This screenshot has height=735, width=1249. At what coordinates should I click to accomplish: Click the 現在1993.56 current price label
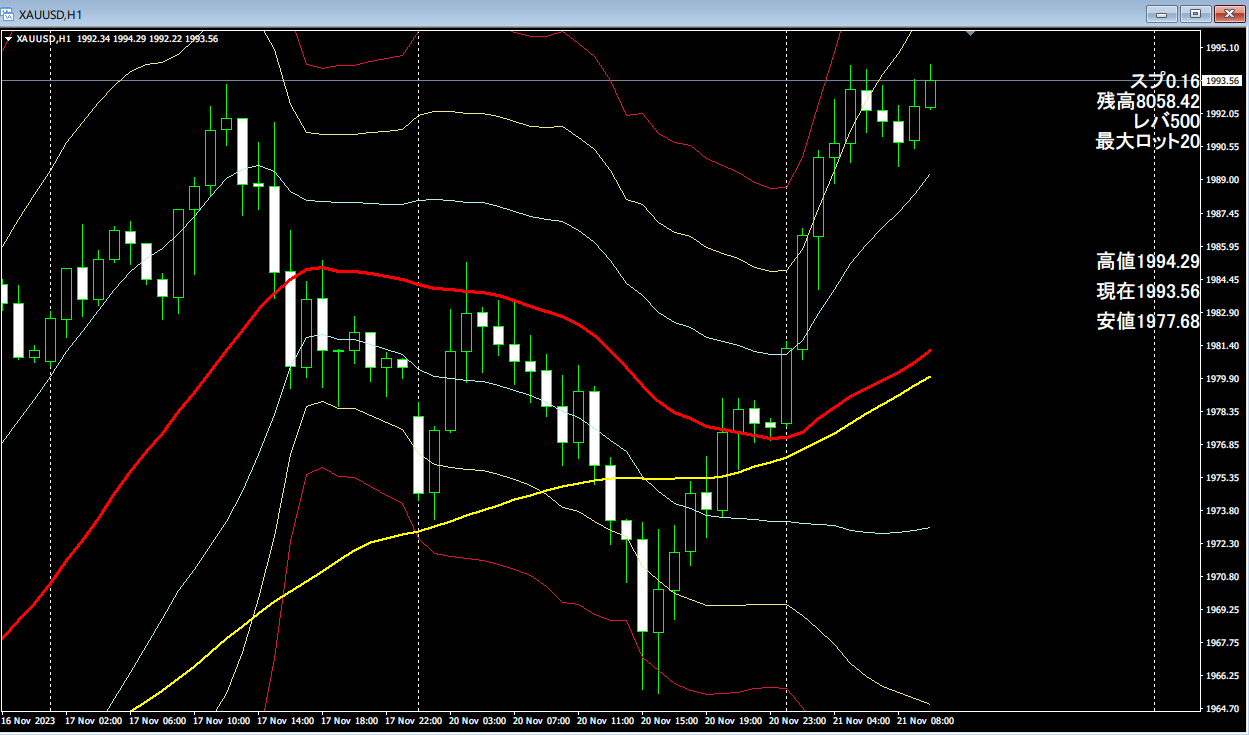[1148, 292]
